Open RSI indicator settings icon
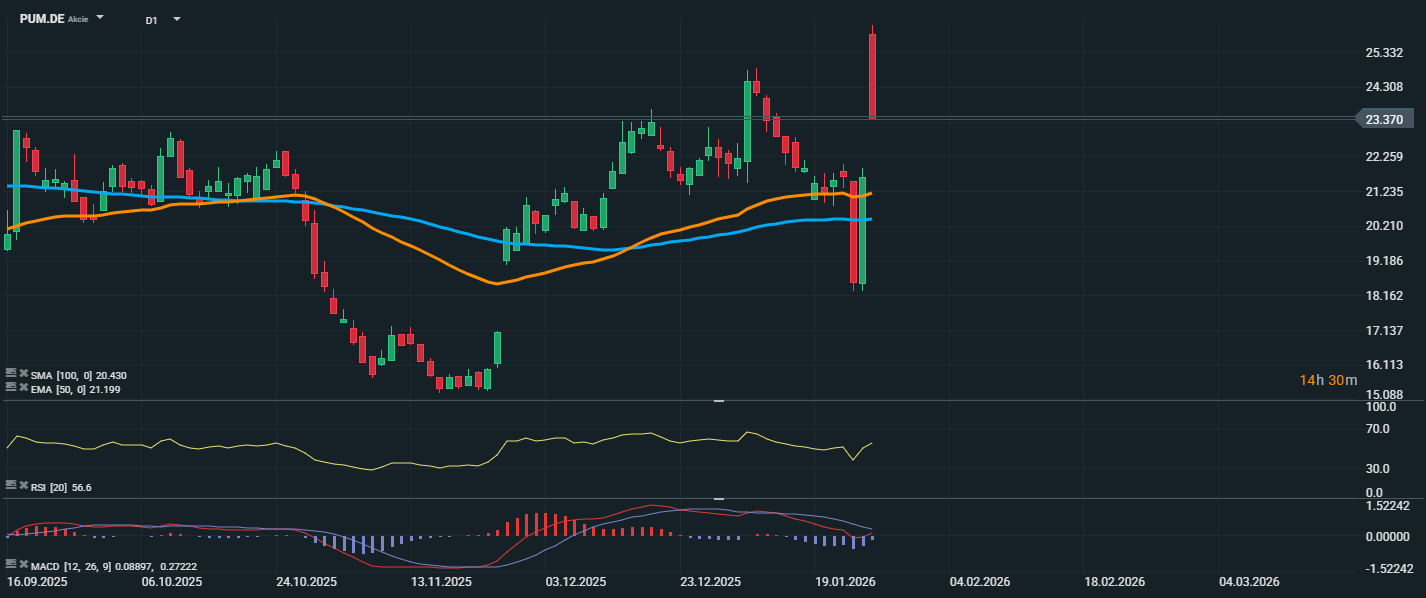The width and height of the screenshot is (1426, 598). [x=11, y=486]
